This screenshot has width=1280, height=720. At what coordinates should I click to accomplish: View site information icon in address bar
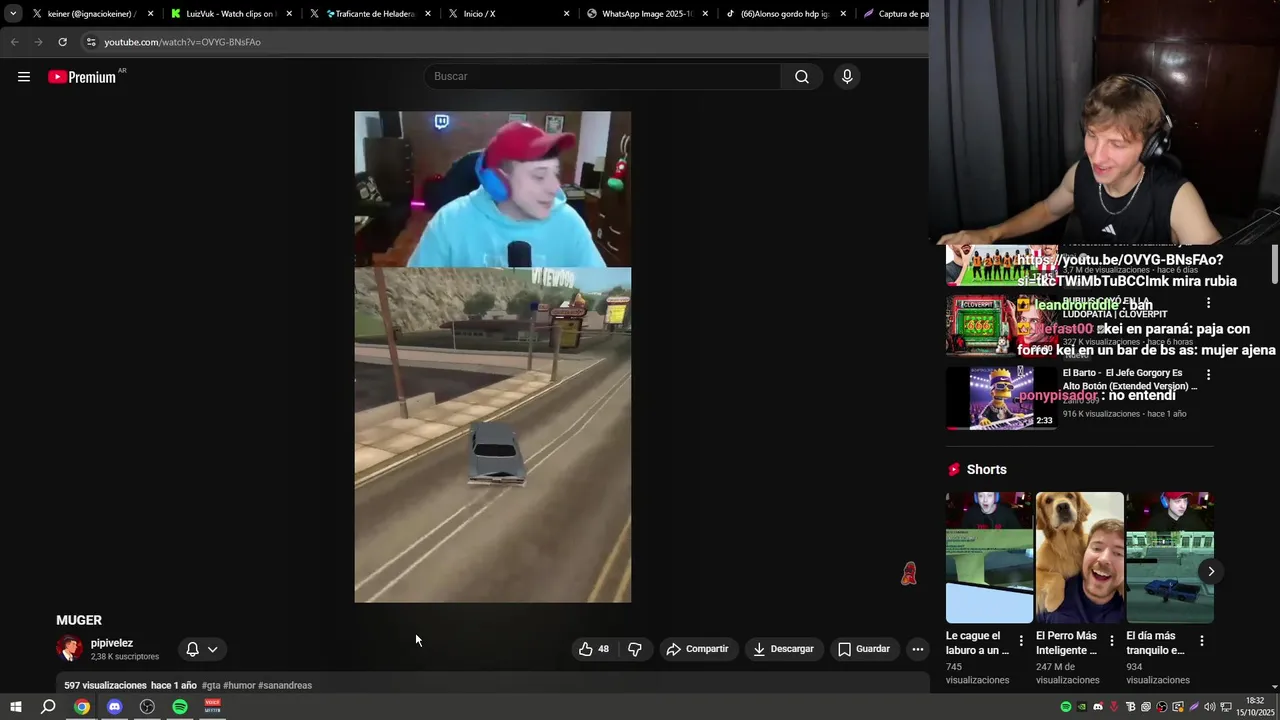pos(91,42)
